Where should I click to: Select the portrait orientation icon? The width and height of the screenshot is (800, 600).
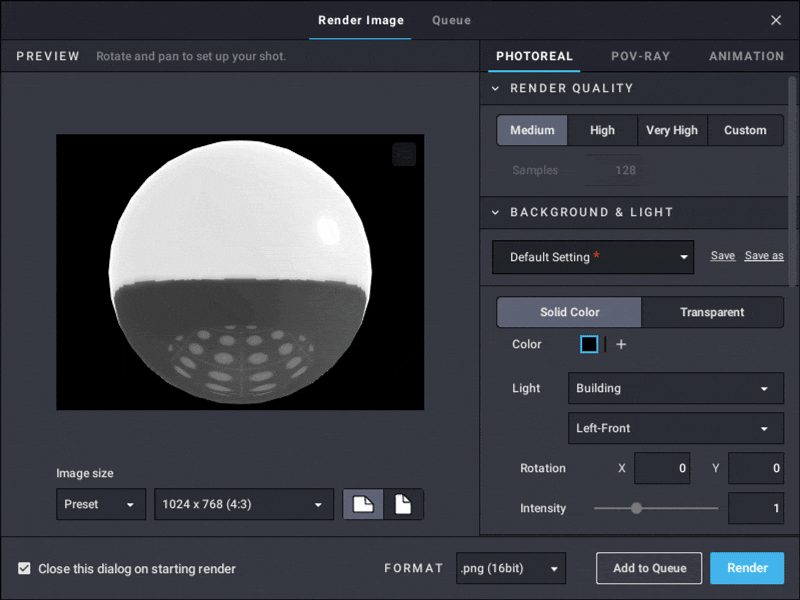404,505
